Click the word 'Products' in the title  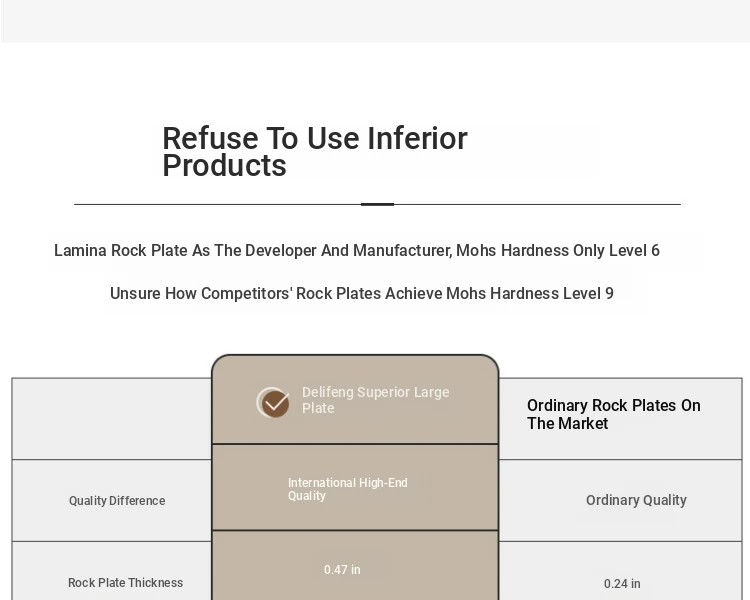[224, 166]
